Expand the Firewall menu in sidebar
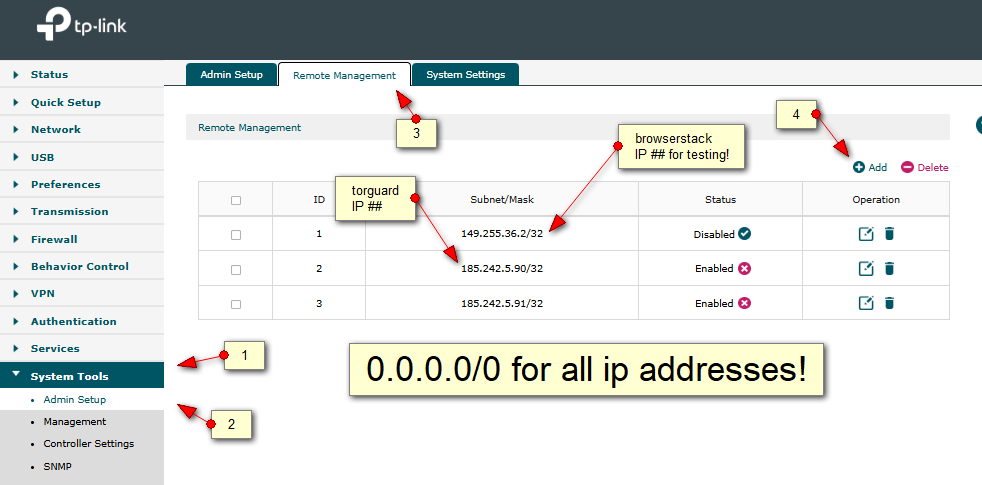 [x=53, y=239]
